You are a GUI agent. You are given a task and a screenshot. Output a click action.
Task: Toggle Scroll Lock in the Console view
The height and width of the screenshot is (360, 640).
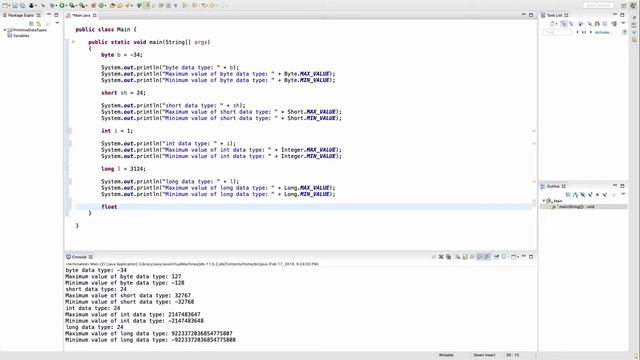465,257
